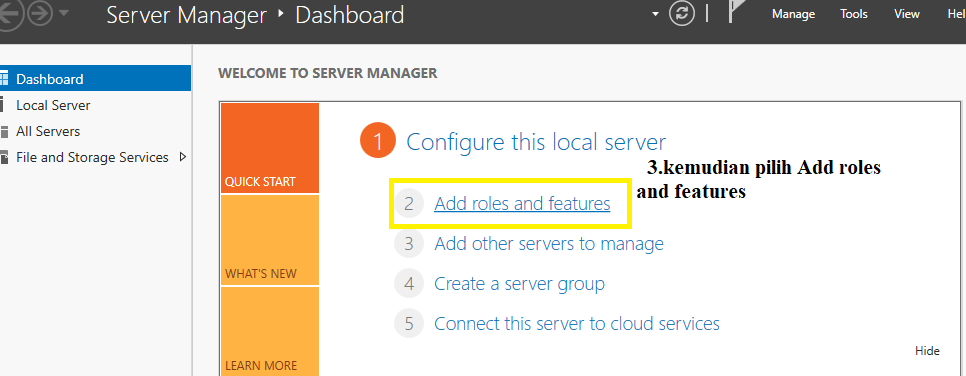Image resolution: width=966 pixels, height=376 pixels.
Task: Click the Forward navigation arrow
Action: point(39,14)
